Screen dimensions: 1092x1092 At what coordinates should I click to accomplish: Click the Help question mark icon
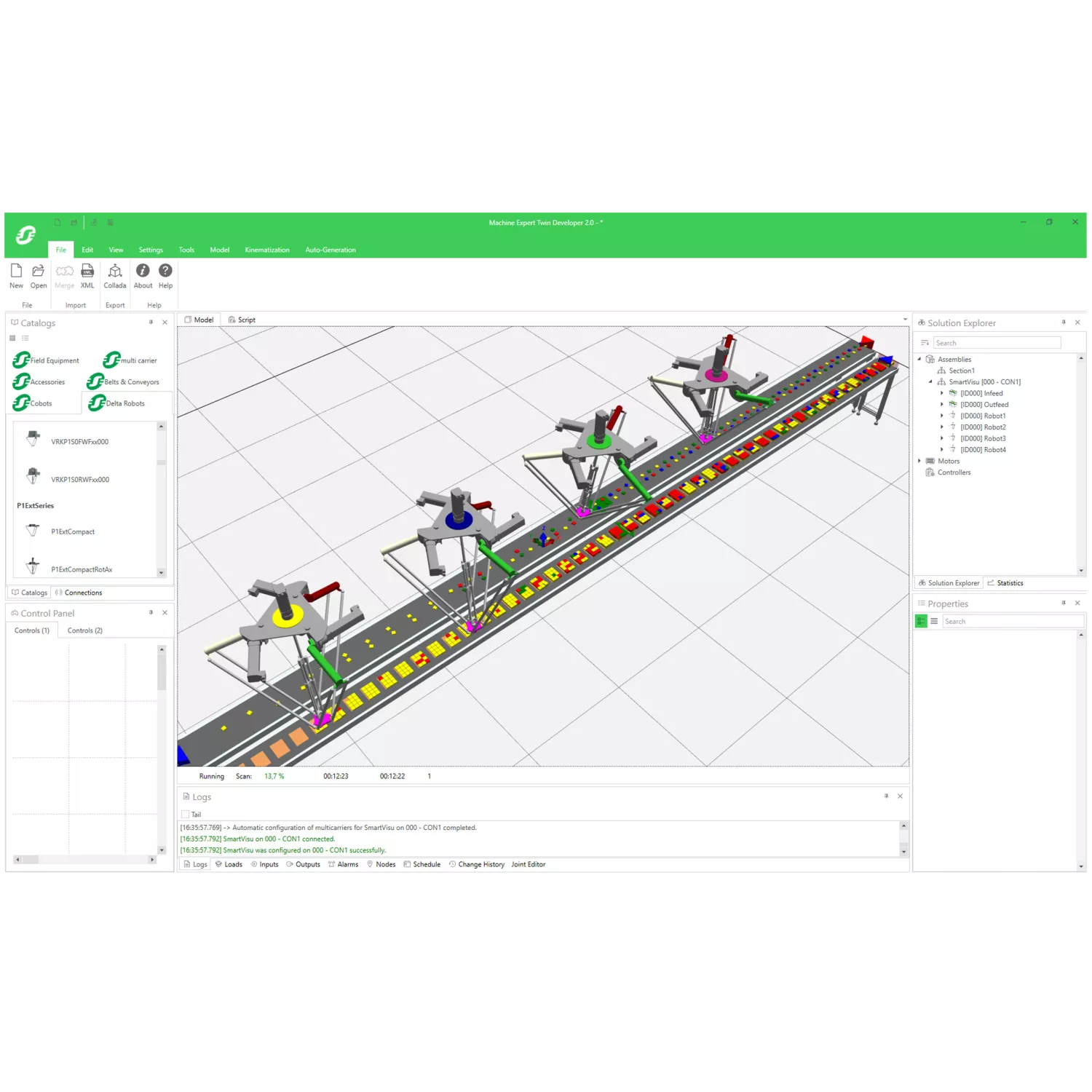[166, 272]
